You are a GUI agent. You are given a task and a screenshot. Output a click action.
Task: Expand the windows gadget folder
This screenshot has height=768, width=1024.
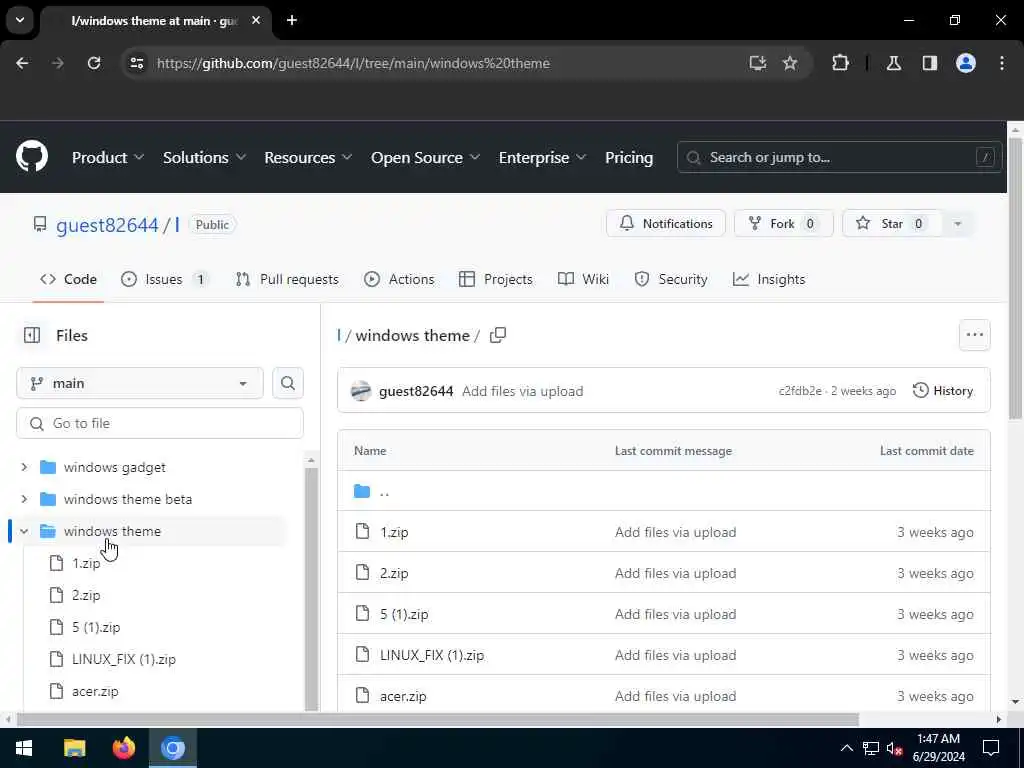tap(24, 468)
